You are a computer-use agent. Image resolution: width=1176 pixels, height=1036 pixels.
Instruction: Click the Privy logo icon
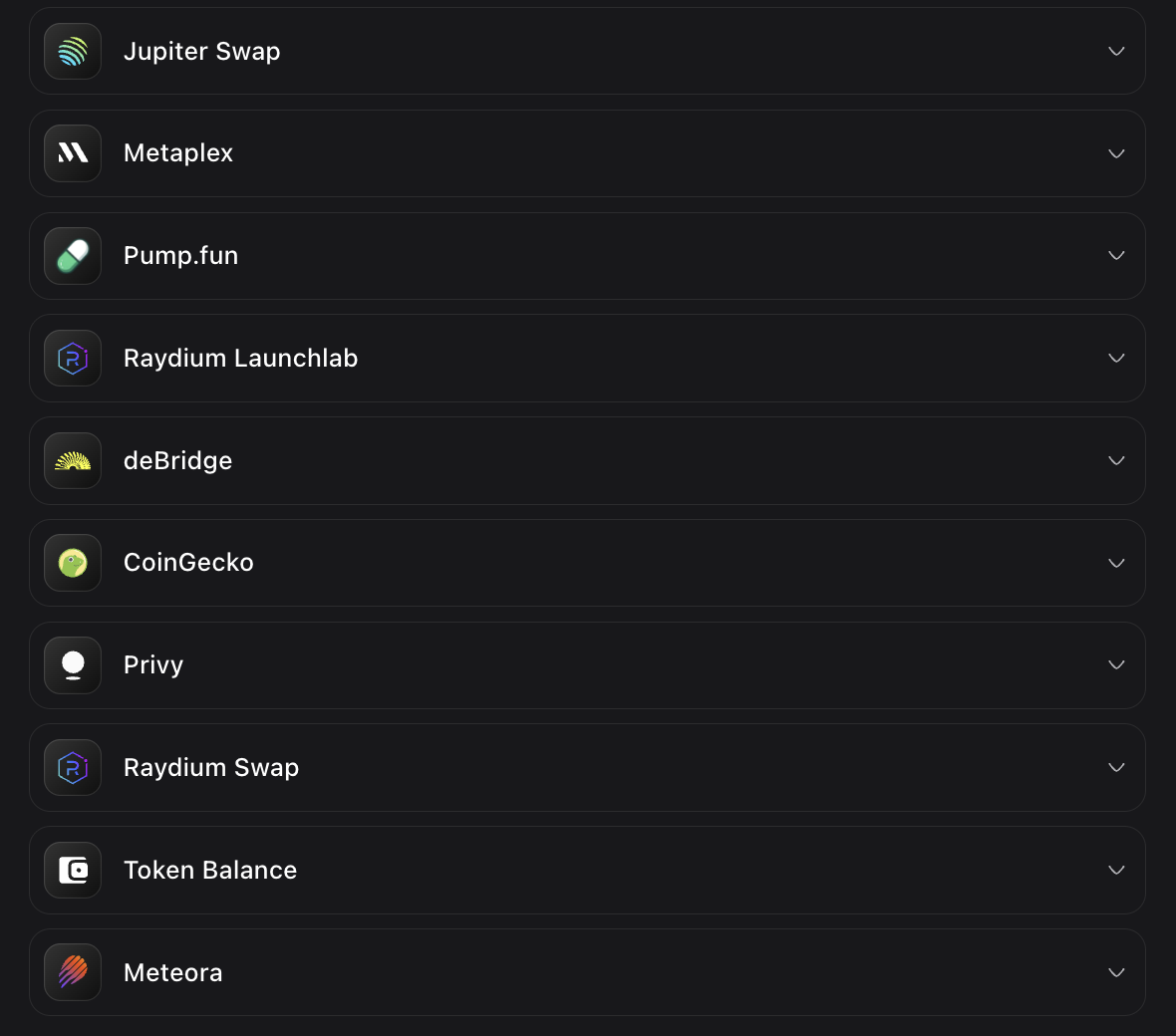tap(72, 665)
